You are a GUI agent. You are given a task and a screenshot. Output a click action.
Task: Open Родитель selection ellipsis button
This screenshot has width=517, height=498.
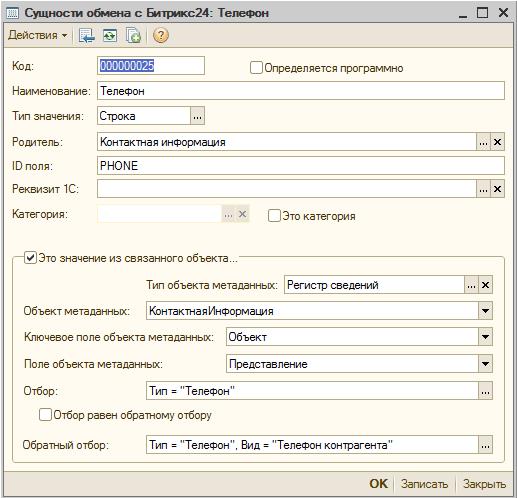(x=483, y=142)
